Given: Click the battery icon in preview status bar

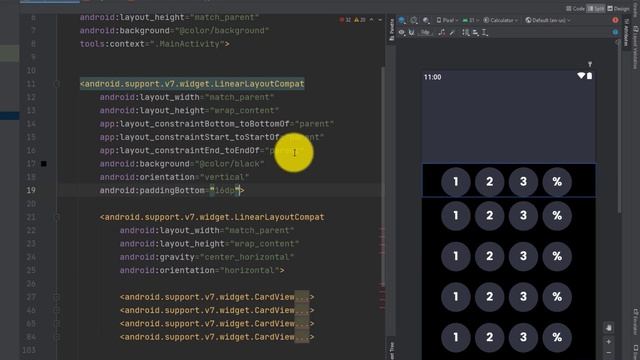Looking at the screenshot, I should point(590,76).
